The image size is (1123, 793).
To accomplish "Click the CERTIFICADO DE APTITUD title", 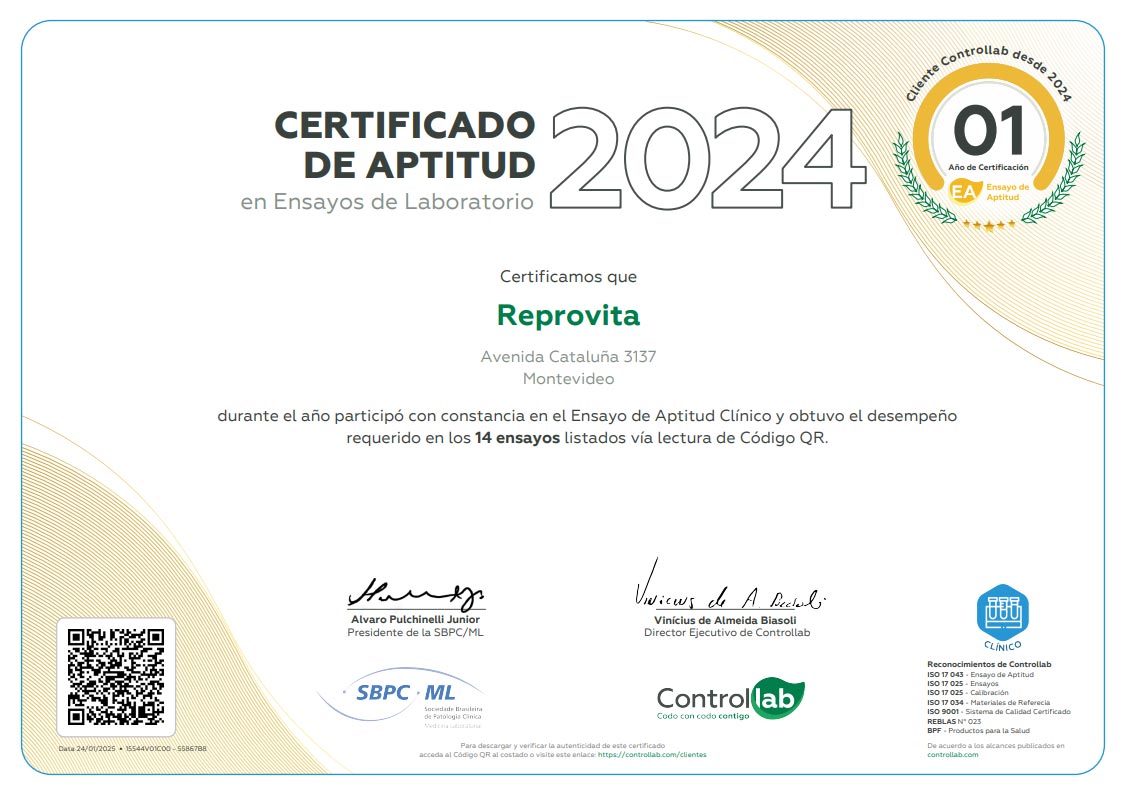I will (x=404, y=143).
